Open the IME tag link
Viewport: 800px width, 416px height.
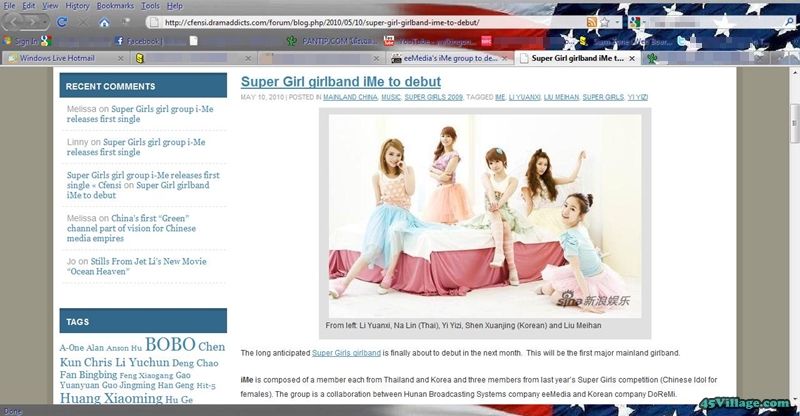[x=500, y=97]
